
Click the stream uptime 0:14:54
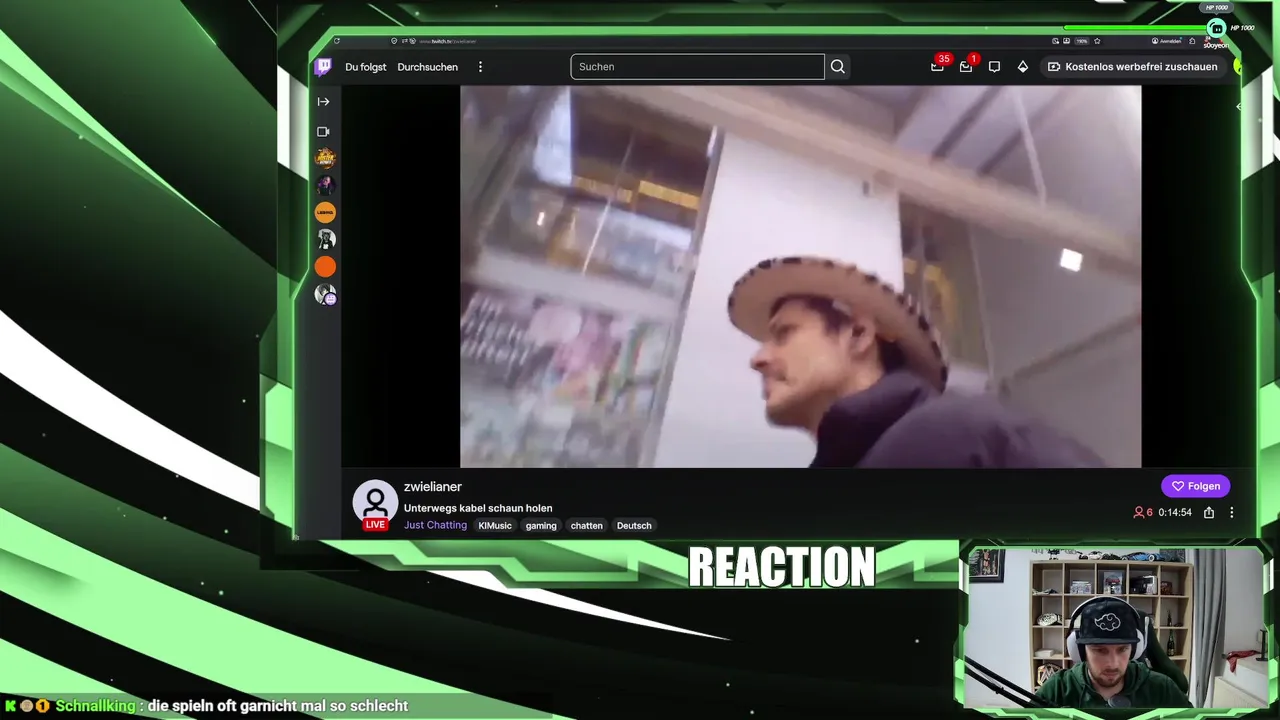tap(1175, 512)
